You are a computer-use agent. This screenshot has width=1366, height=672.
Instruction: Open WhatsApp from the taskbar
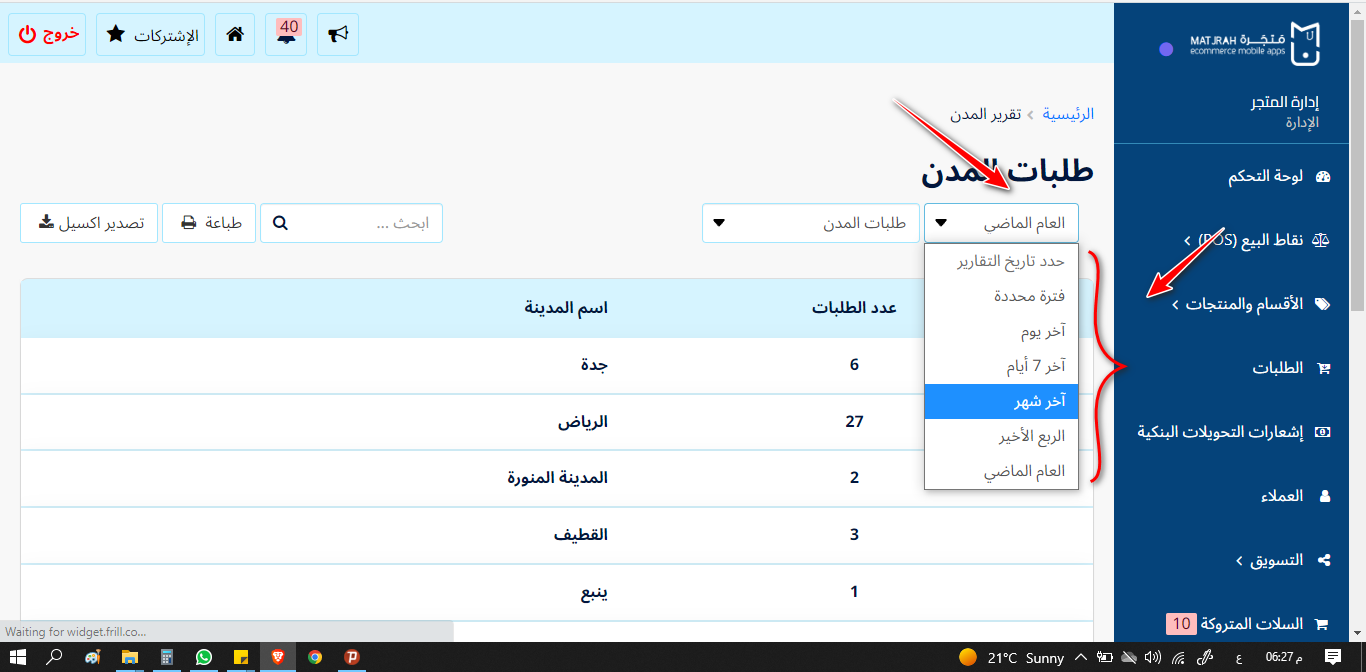[204, 657]
